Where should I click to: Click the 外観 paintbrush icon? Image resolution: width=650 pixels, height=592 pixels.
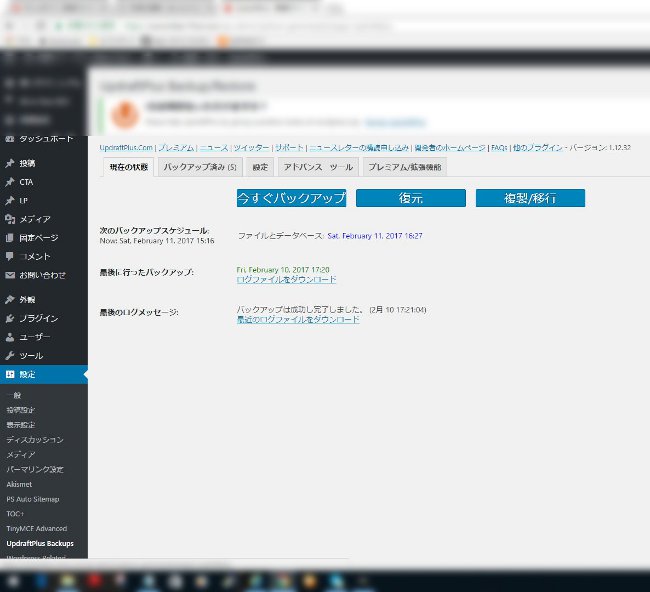[10, 299]
